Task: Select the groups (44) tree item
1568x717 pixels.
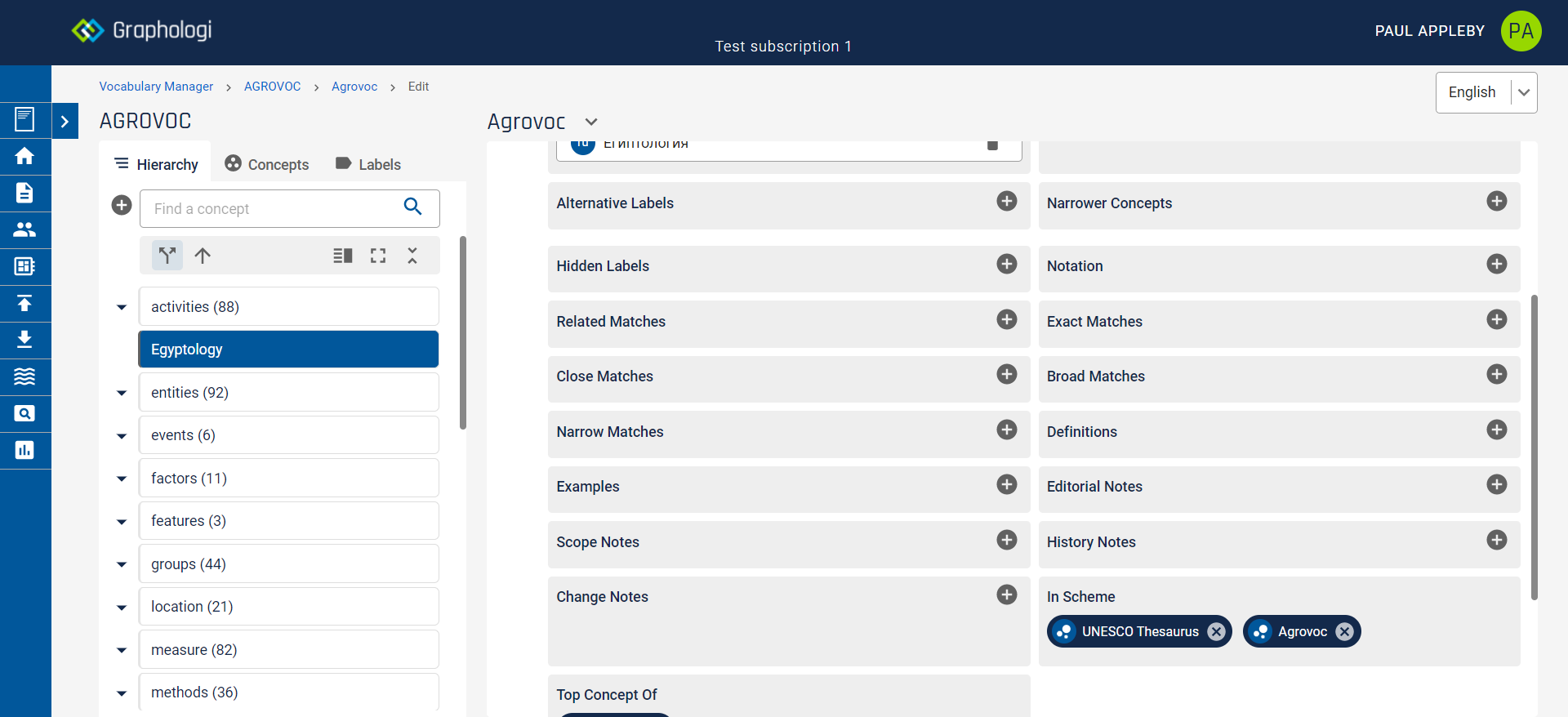Action: (288, 564)
